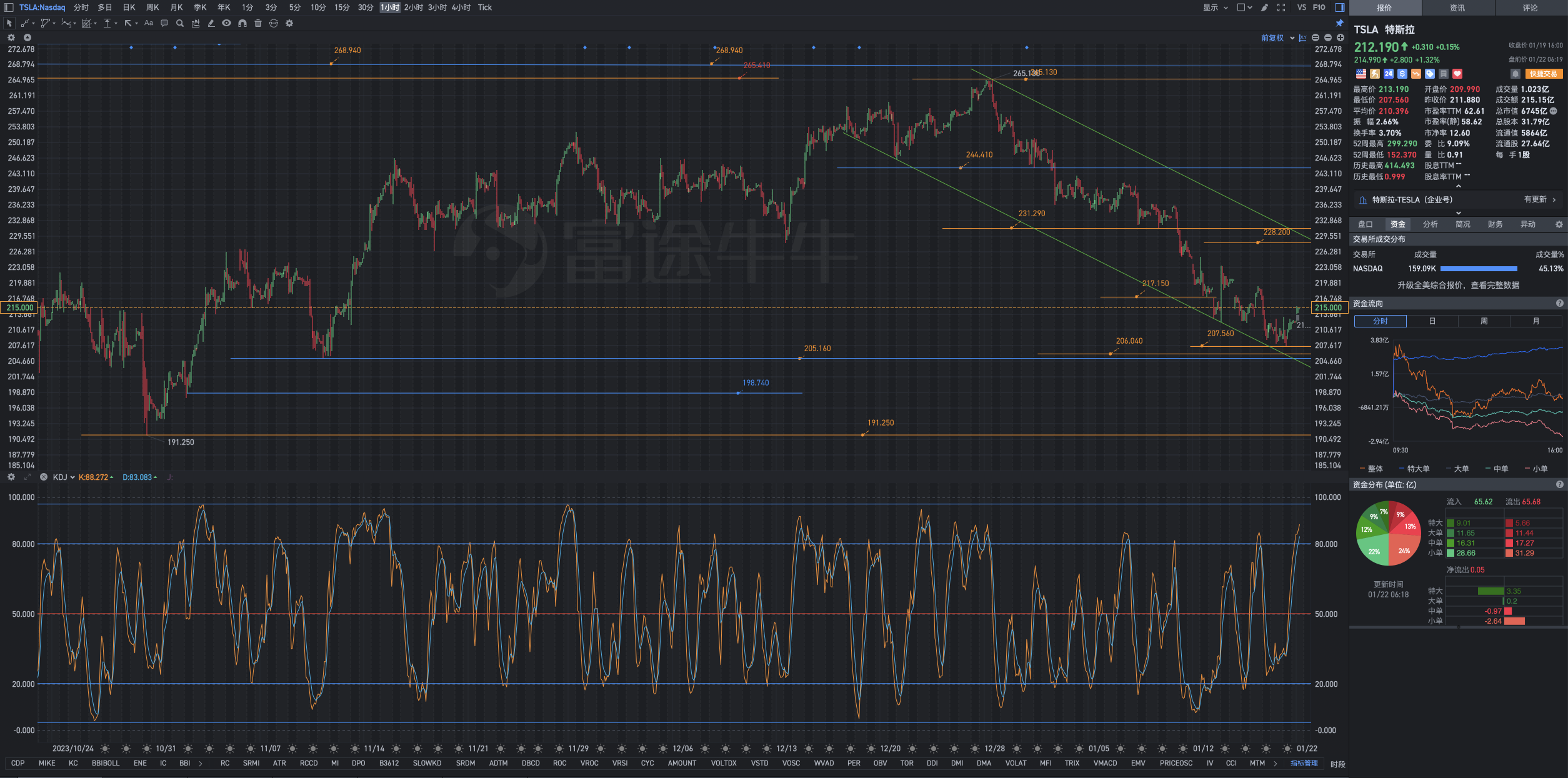1568x778 pixels.
Task: Click 有更新 on Tesla enterprise account
Action: 1540,199
